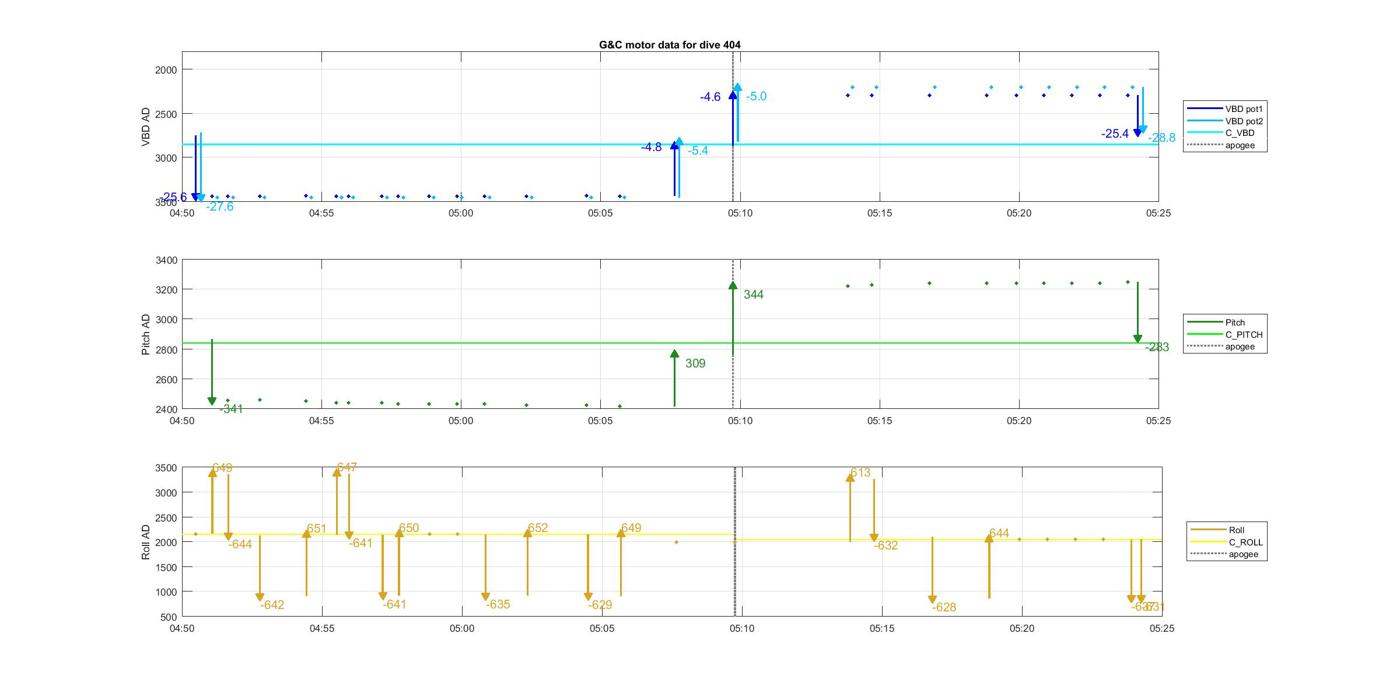1400x693 pixels.
Task: Click the '3200' tick on the Pitch axis
Action: coord(166,290)
